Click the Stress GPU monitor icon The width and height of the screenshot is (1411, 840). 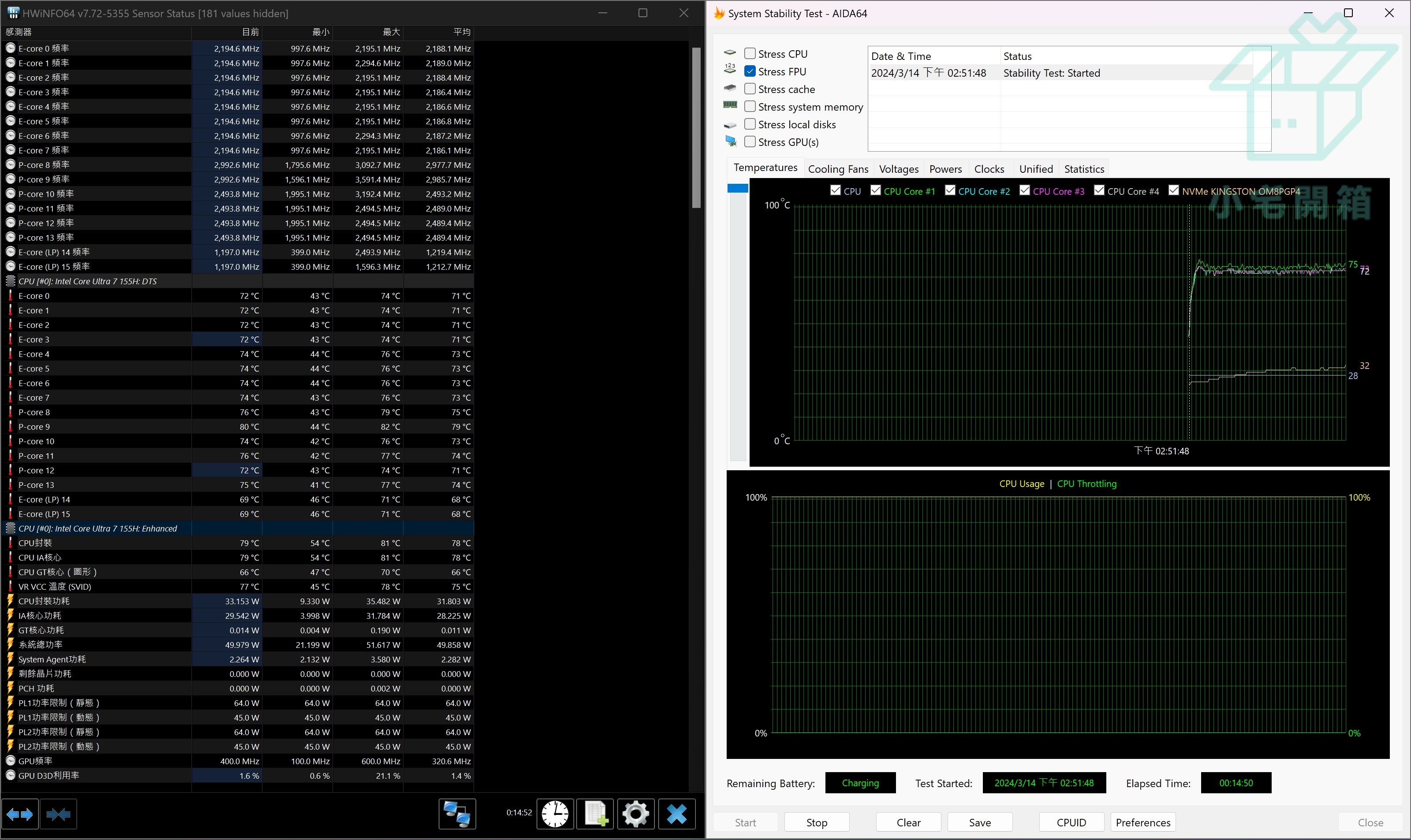pos(731,141)
